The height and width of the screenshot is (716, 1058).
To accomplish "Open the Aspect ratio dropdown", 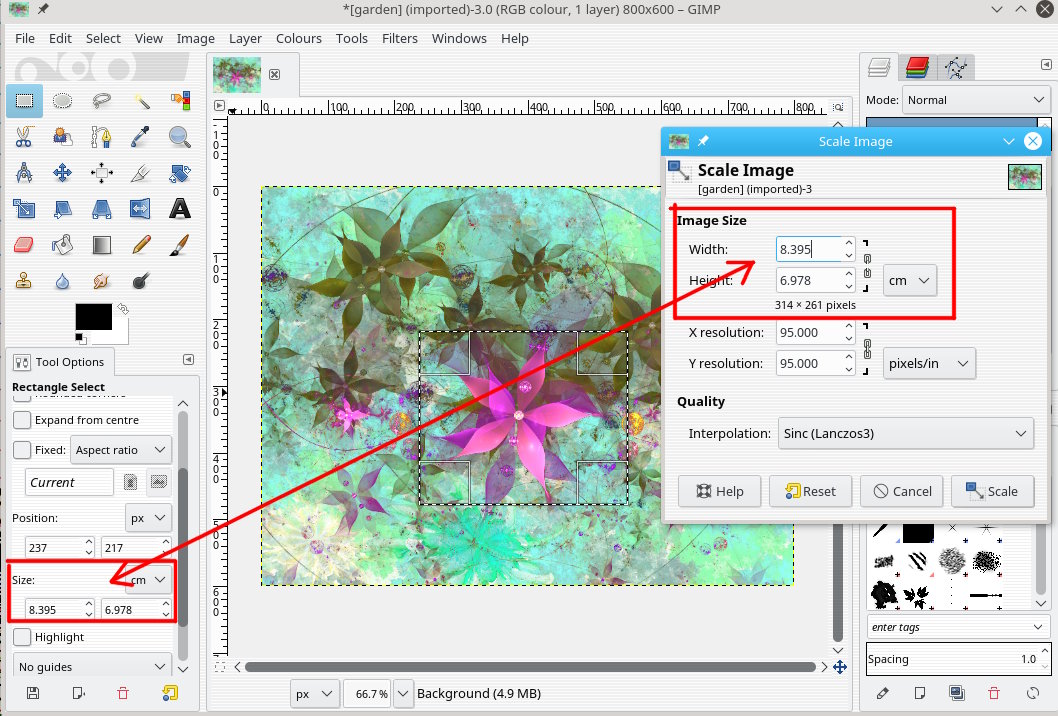I will (x=121, y=450).
